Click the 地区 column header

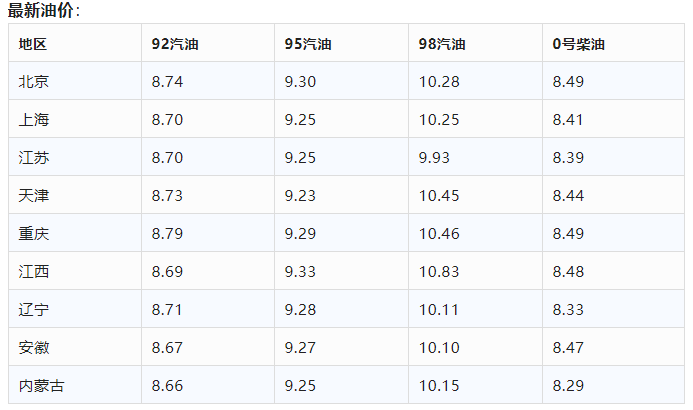click(x=33, y=44)
